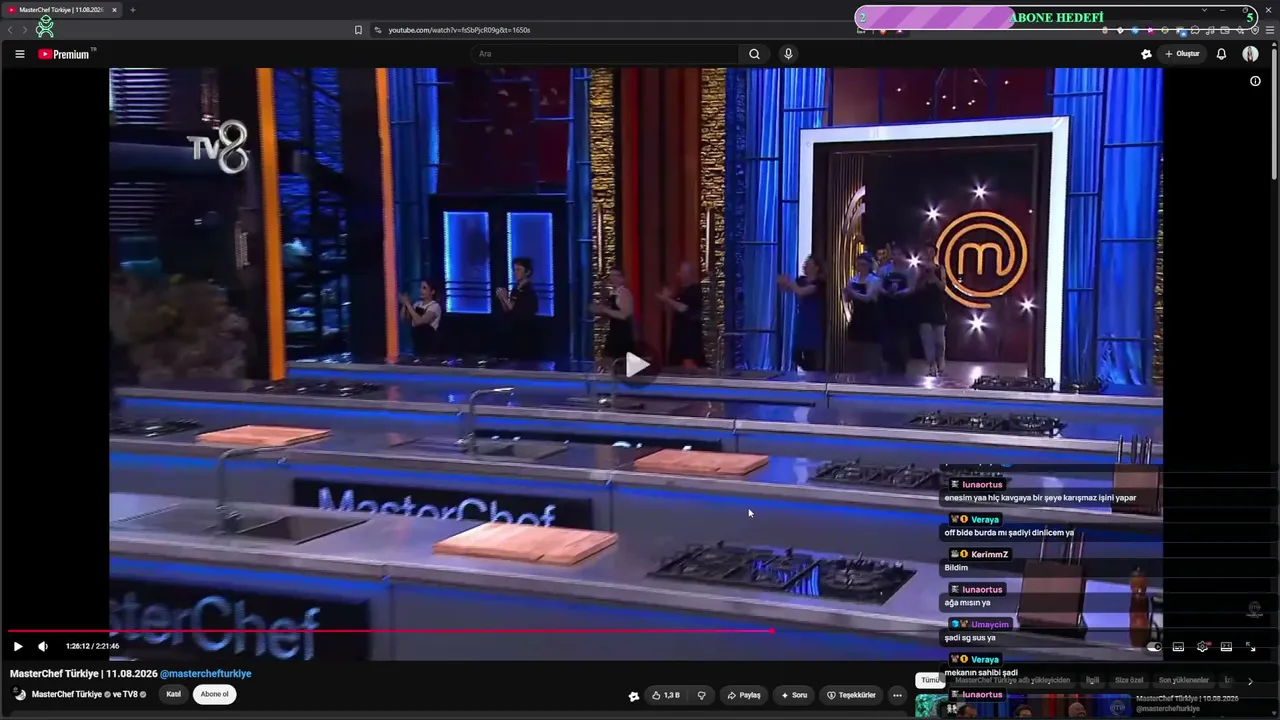Focus the Ara search field

(x=605, y=54)
